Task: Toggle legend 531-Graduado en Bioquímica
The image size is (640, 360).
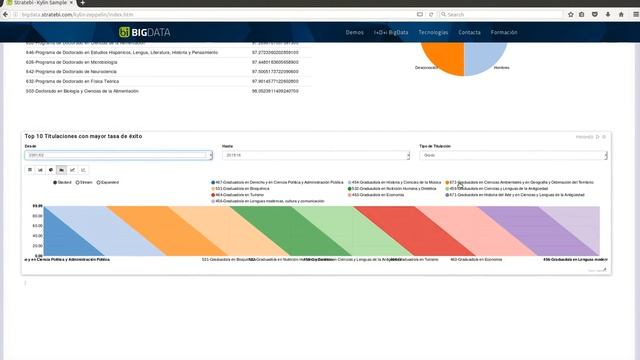Action: (x=240, y=189)
